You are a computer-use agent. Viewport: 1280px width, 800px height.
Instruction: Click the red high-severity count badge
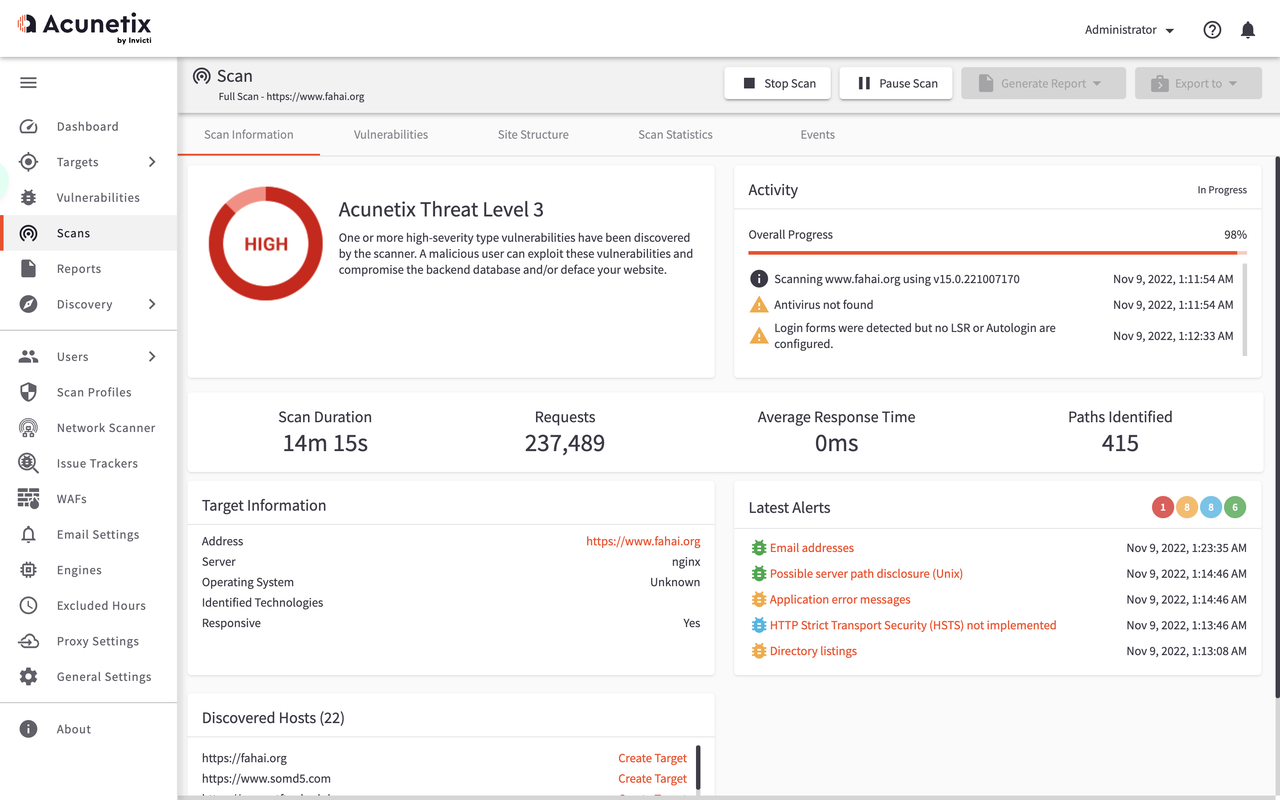[1163, 507]
